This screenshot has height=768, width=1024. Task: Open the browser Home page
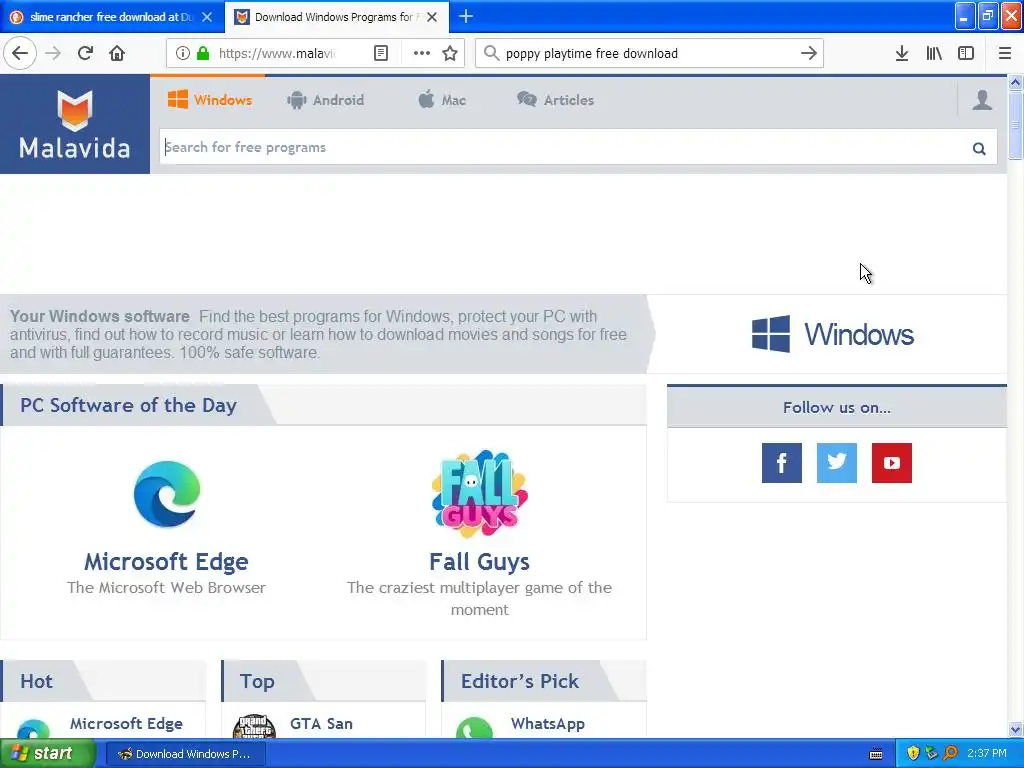[117, 53]
